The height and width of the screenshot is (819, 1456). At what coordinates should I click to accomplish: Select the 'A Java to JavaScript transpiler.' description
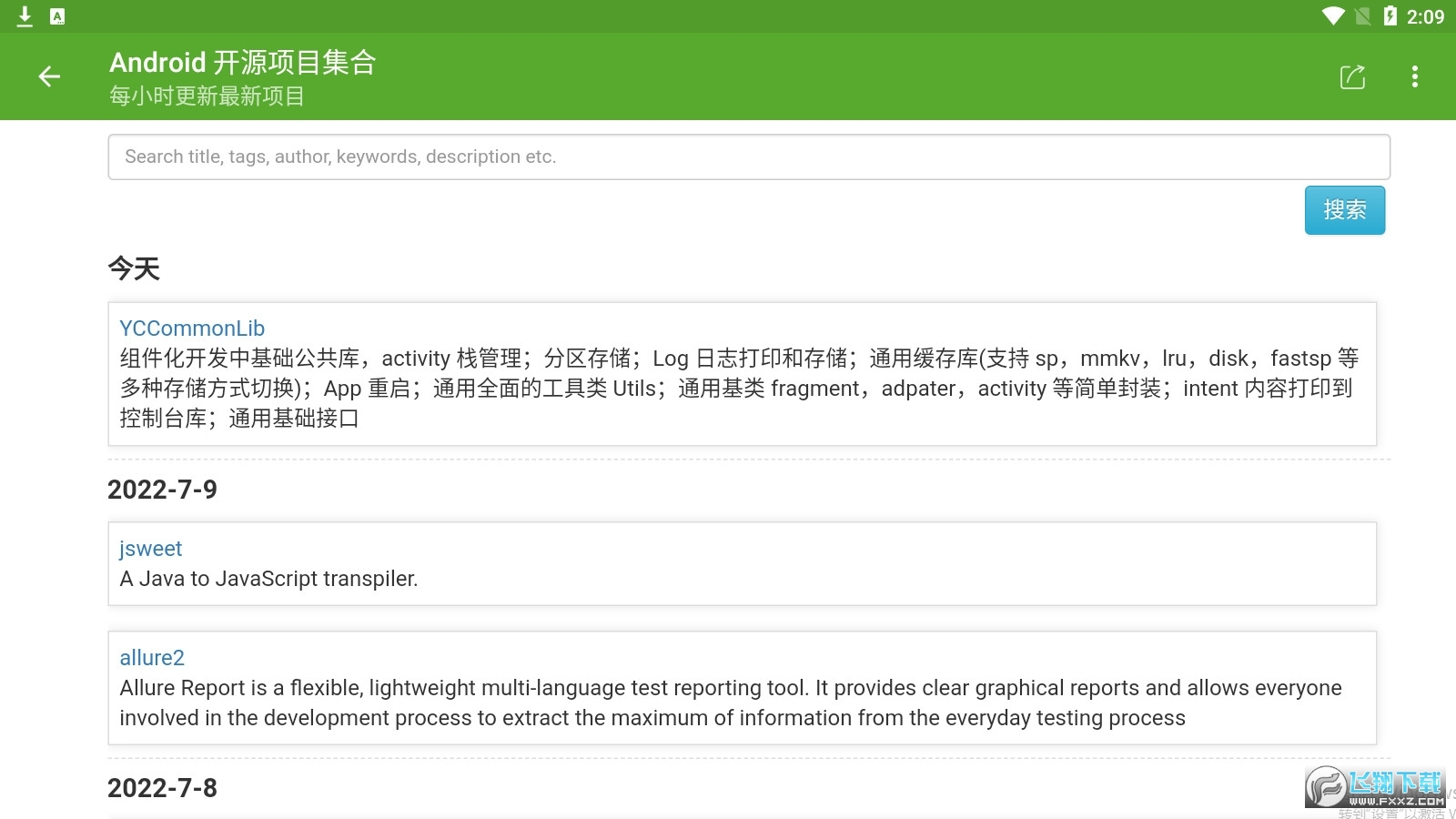pyautogui.click(x=268, y=579)
